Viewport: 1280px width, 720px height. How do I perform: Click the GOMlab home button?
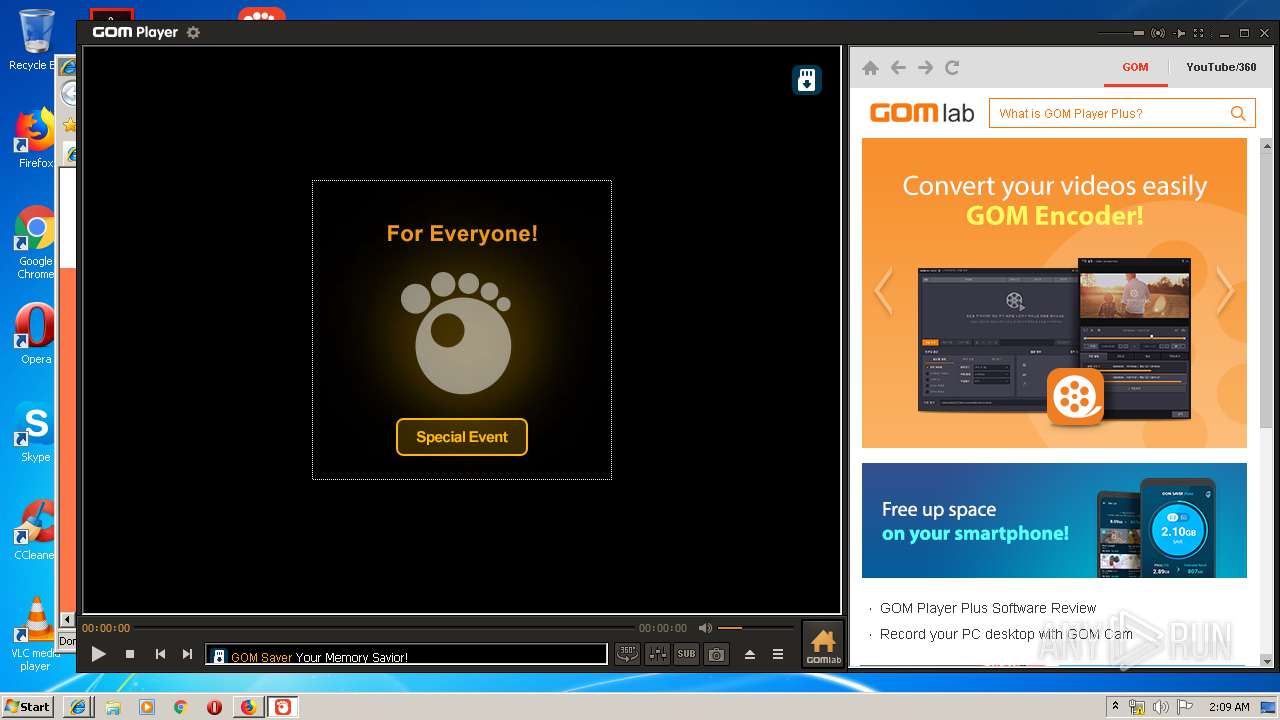823,644
